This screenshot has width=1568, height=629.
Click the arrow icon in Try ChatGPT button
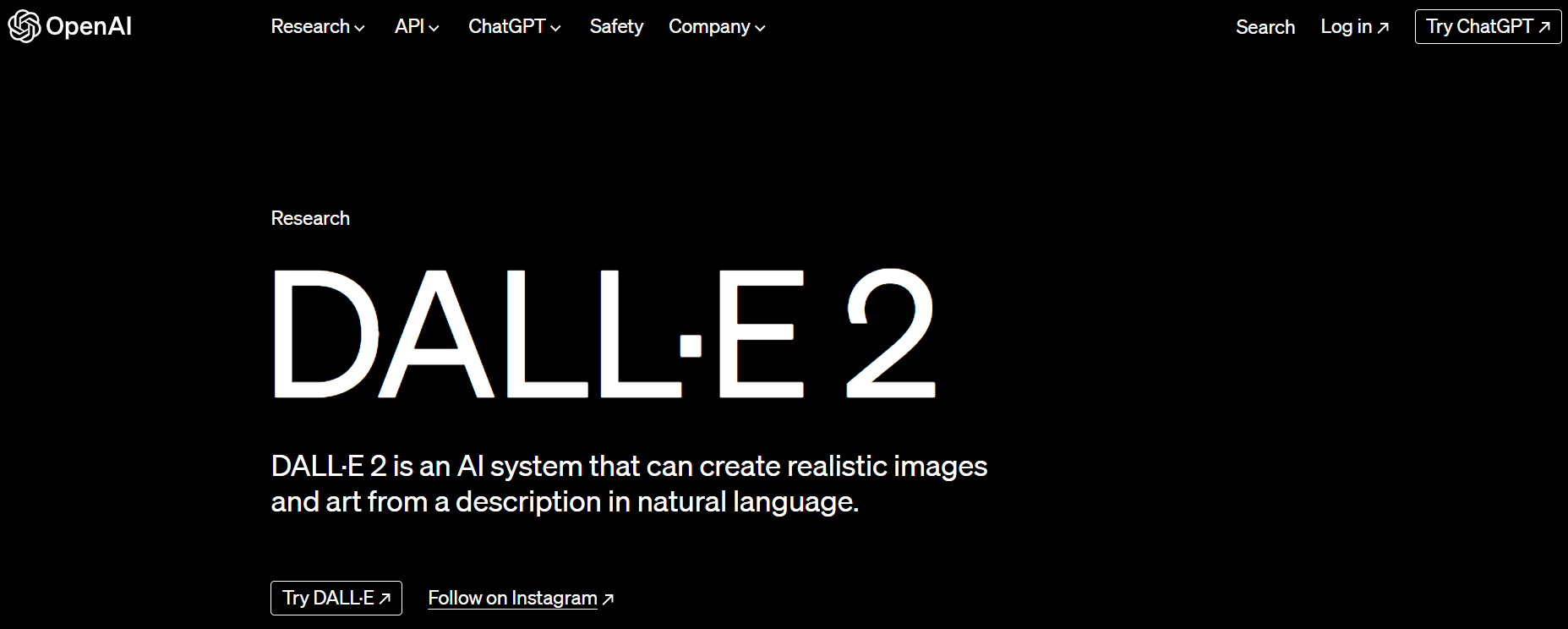pyautogui.click(x=1544, y=27)
